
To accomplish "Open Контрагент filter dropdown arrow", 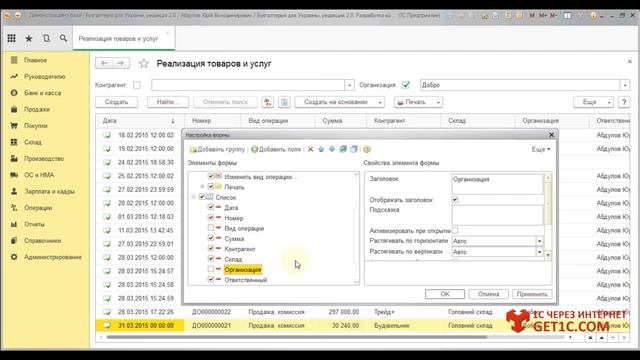I will pos(349,85).
